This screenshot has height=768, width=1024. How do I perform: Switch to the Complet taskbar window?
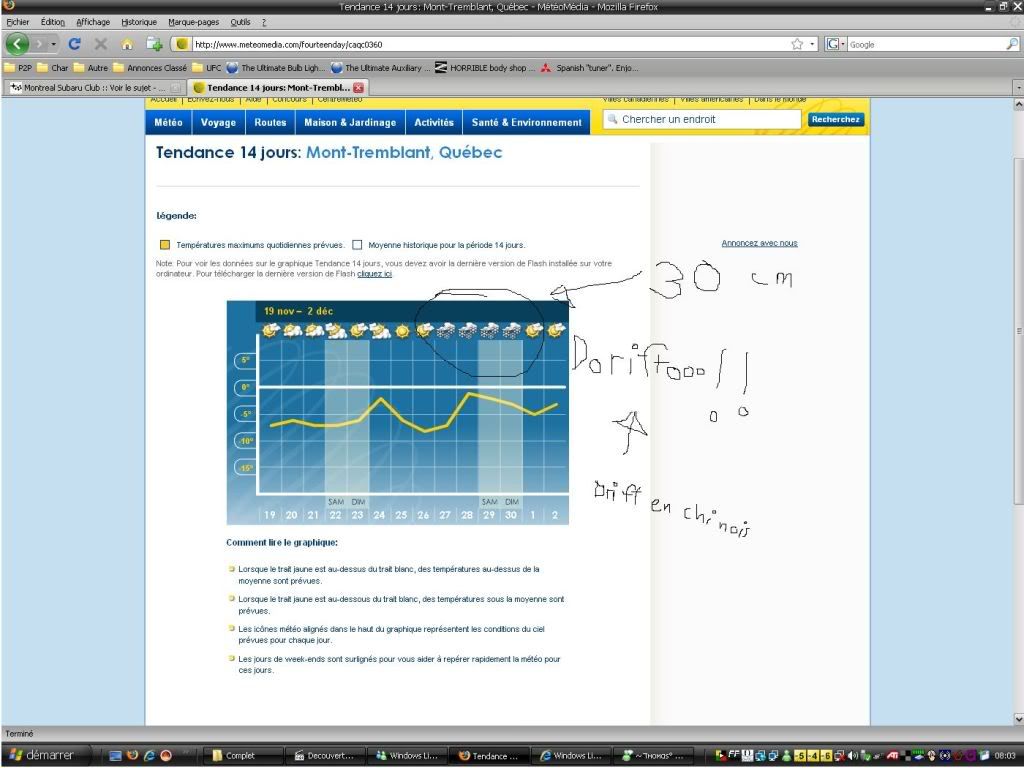point(242,756)
